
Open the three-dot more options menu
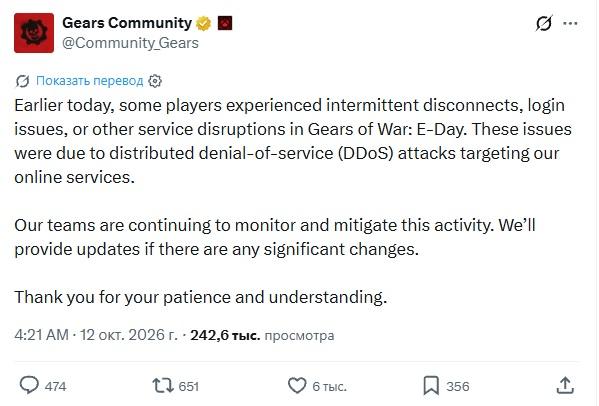[x=570, y=23]
